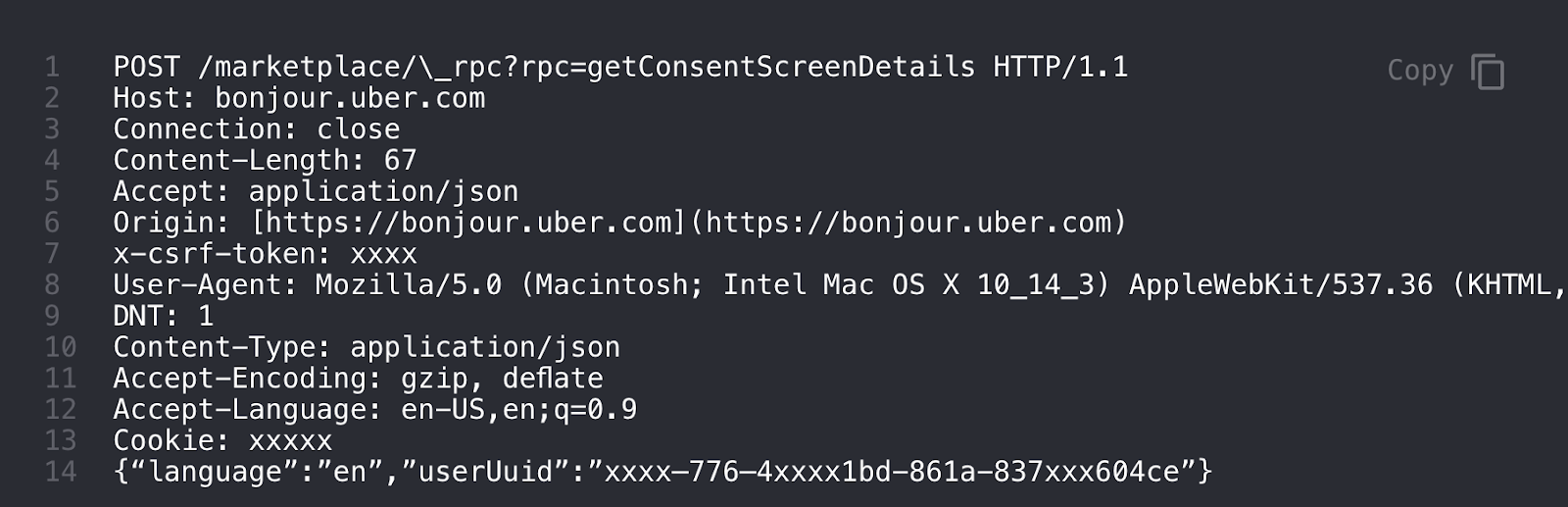Click the Cookie: xxxxx header line
Image resolution: width=1568 pixels, height=507 pixels.
[222, 440]
